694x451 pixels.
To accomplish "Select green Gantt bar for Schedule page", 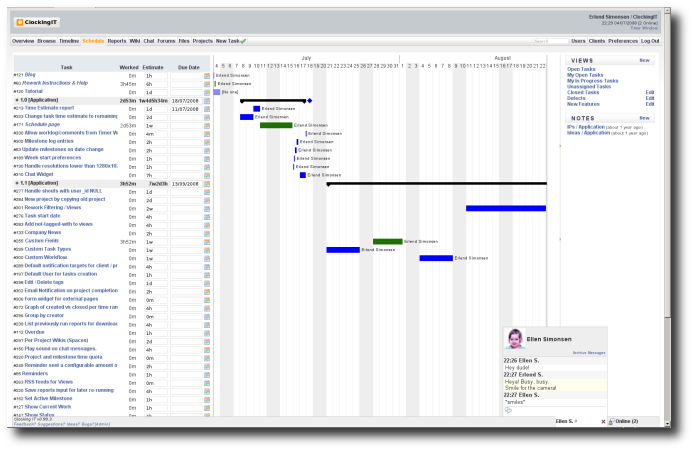I will (x=276, y=125).
